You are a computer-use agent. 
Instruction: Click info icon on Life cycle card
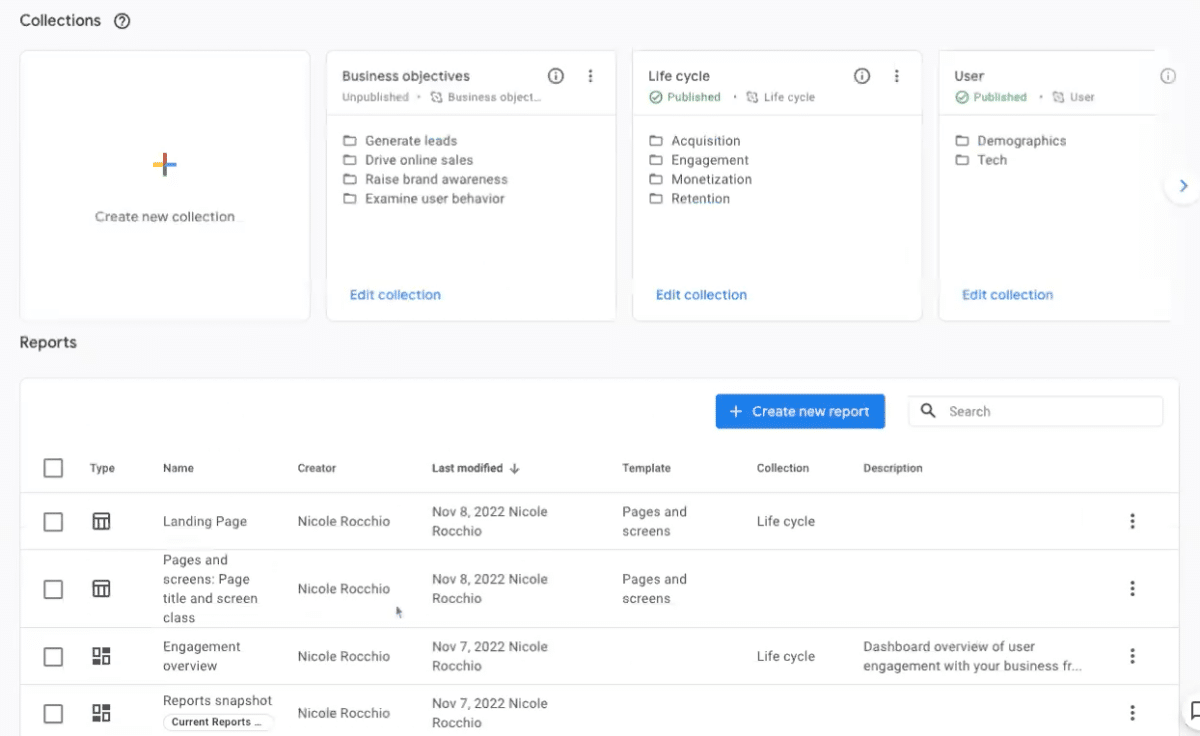(x=862, y=76)
